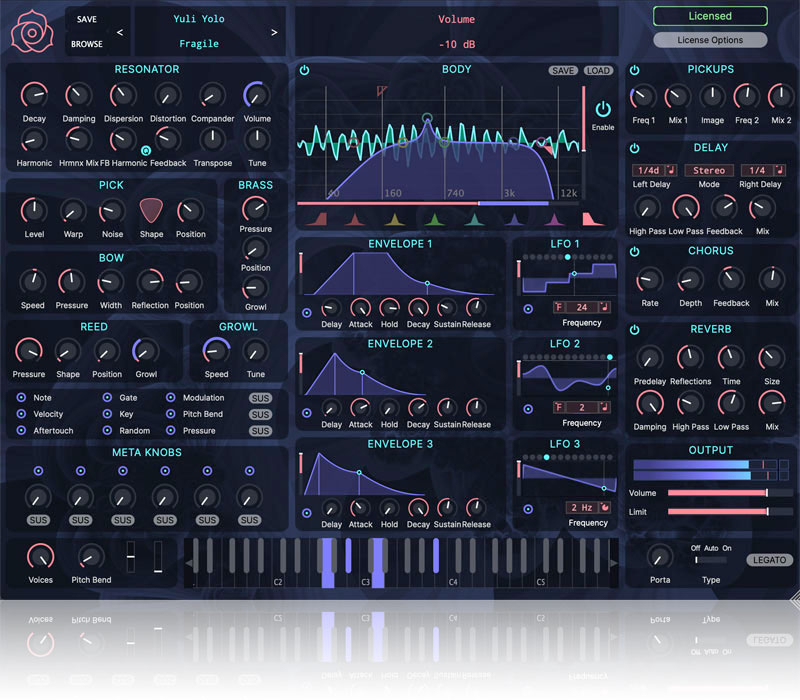
Task: Click the BROWSE presets option
Action: 86,44
